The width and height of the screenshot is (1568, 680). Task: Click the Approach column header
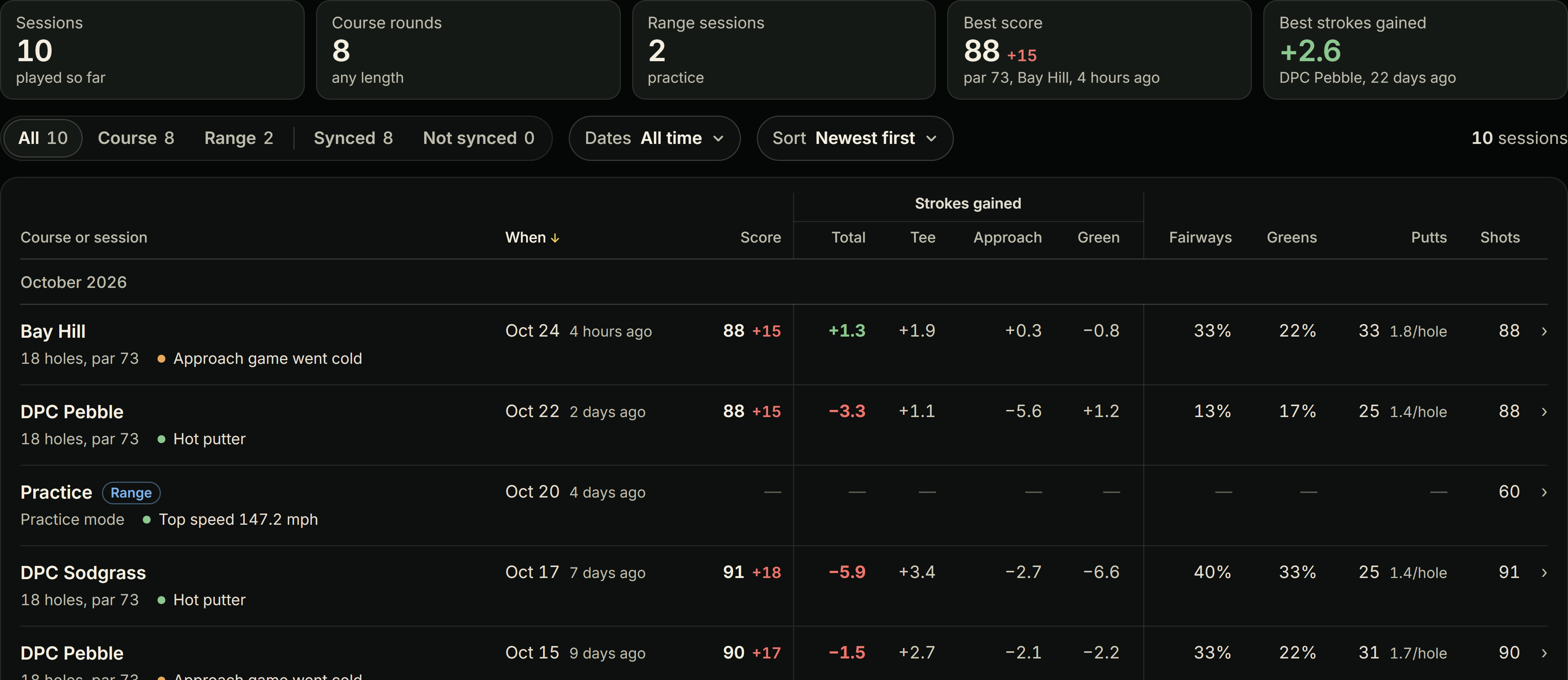tap(1008, 237)
